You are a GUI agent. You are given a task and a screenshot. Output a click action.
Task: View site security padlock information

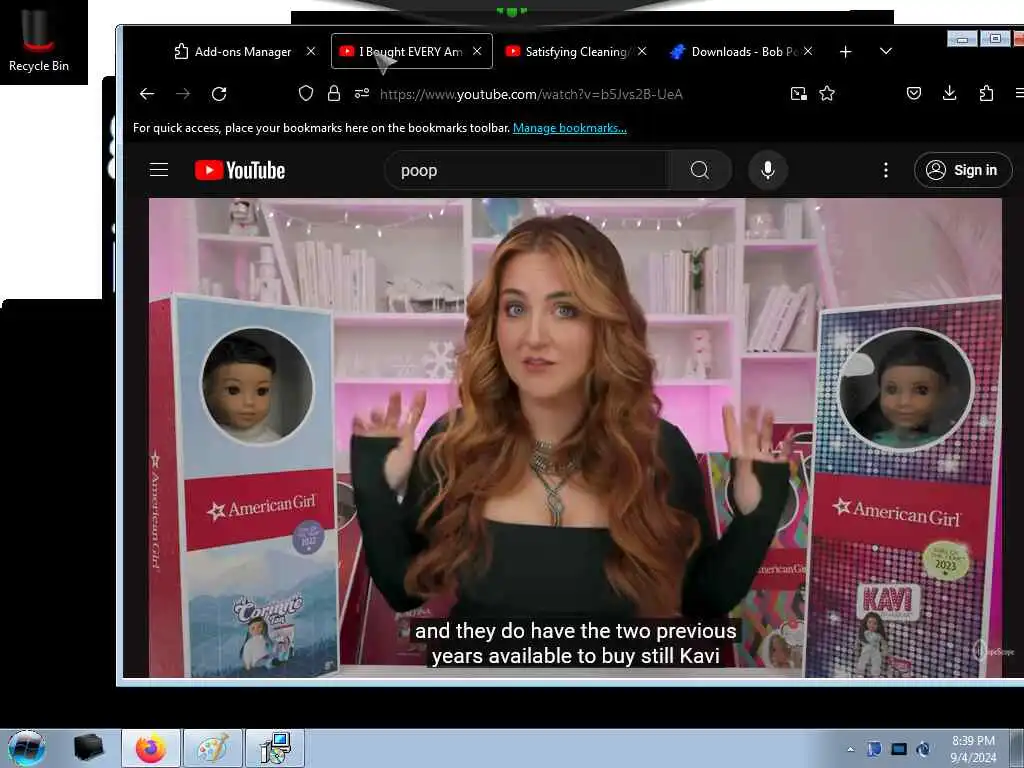[334, 93]
